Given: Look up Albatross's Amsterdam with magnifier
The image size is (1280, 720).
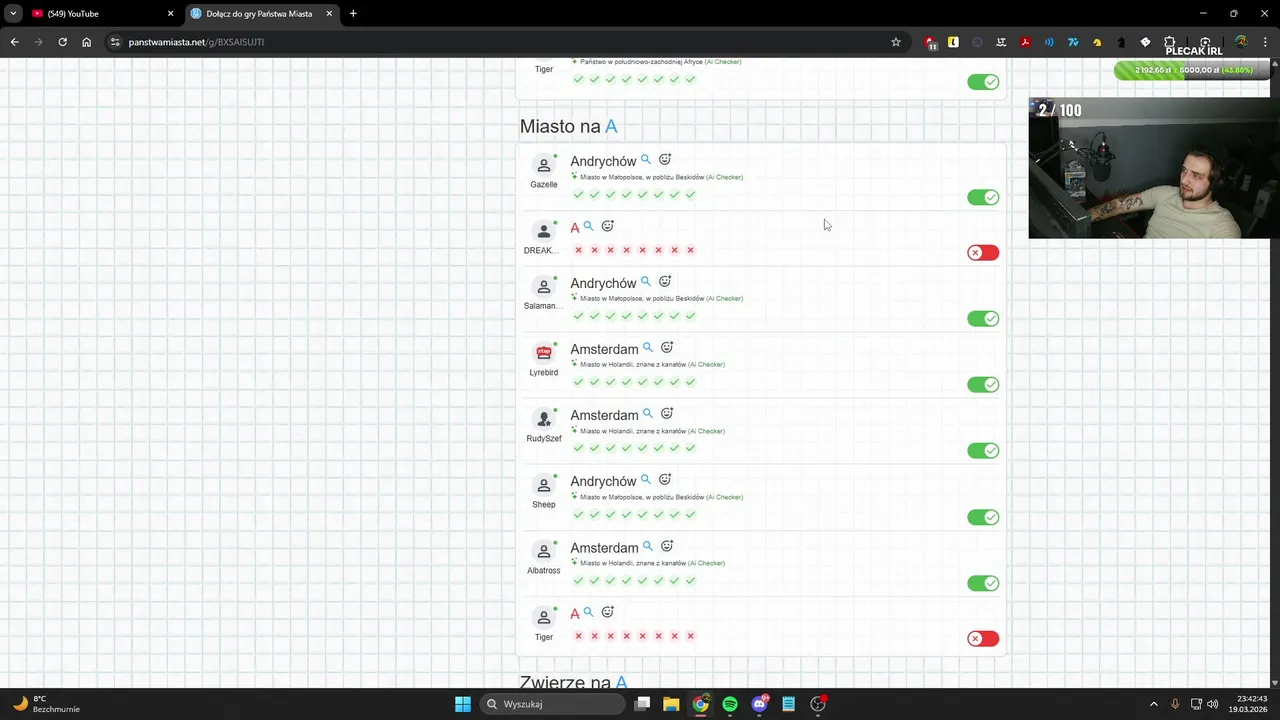Looking at the screenshot, I should (x=648, y=547).
